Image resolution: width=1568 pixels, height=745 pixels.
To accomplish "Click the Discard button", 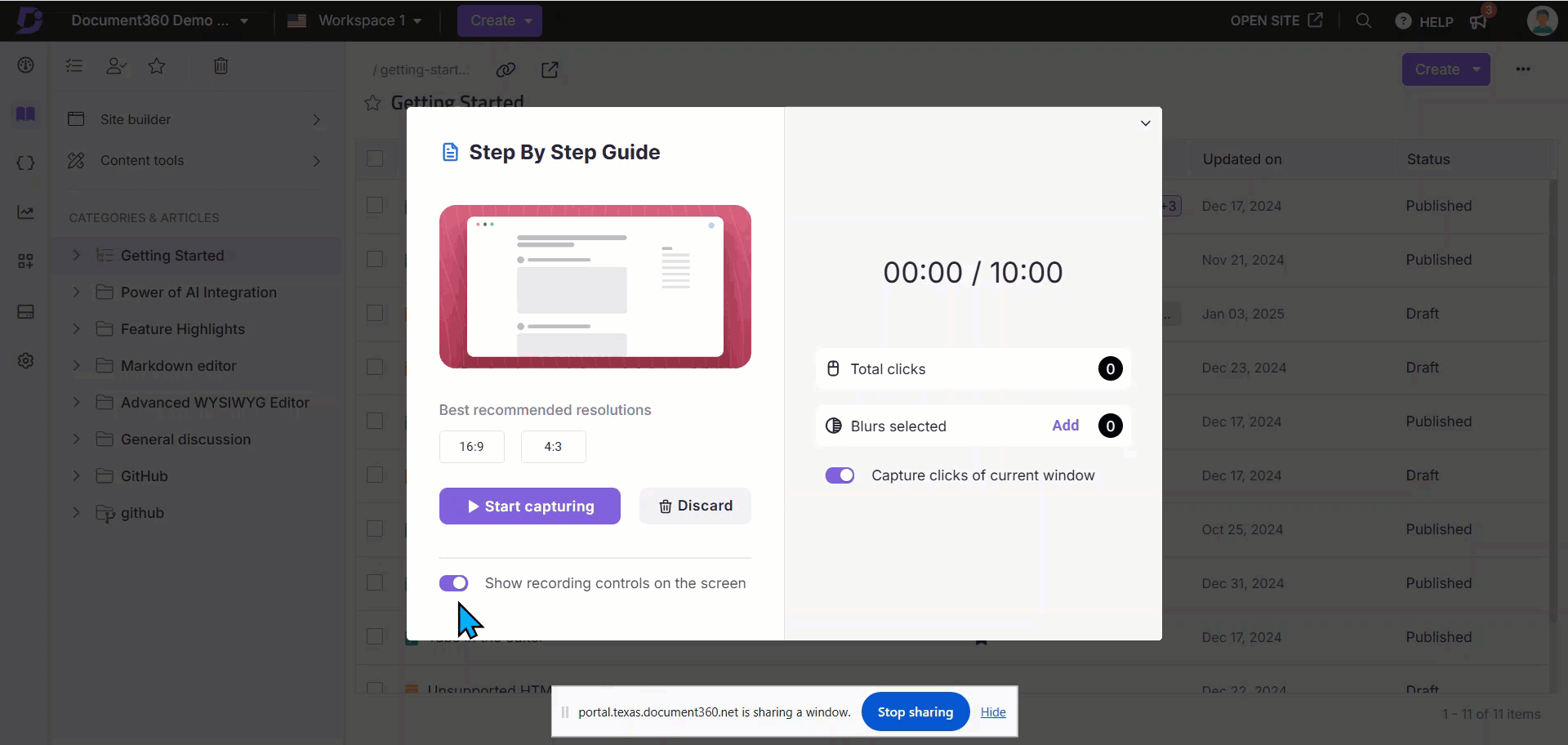I will [x=695, y=506].
